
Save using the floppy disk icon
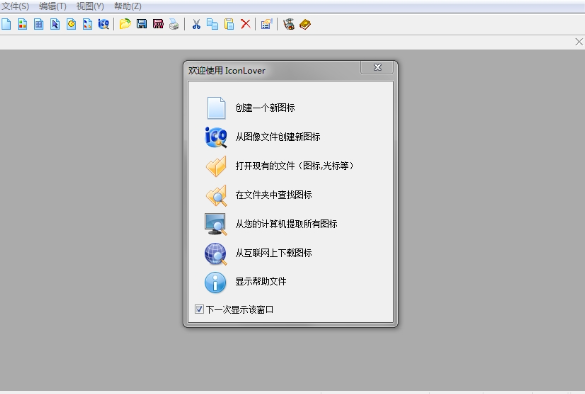pos(142,24)
